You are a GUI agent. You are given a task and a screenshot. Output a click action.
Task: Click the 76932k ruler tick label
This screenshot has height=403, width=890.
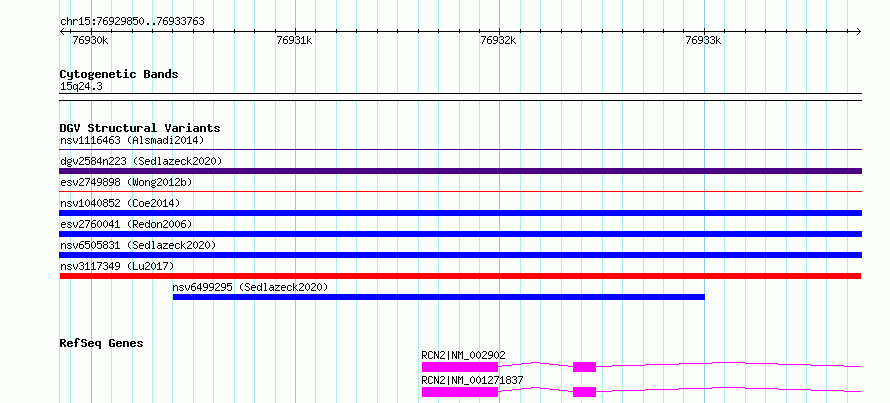click(498, 40)
